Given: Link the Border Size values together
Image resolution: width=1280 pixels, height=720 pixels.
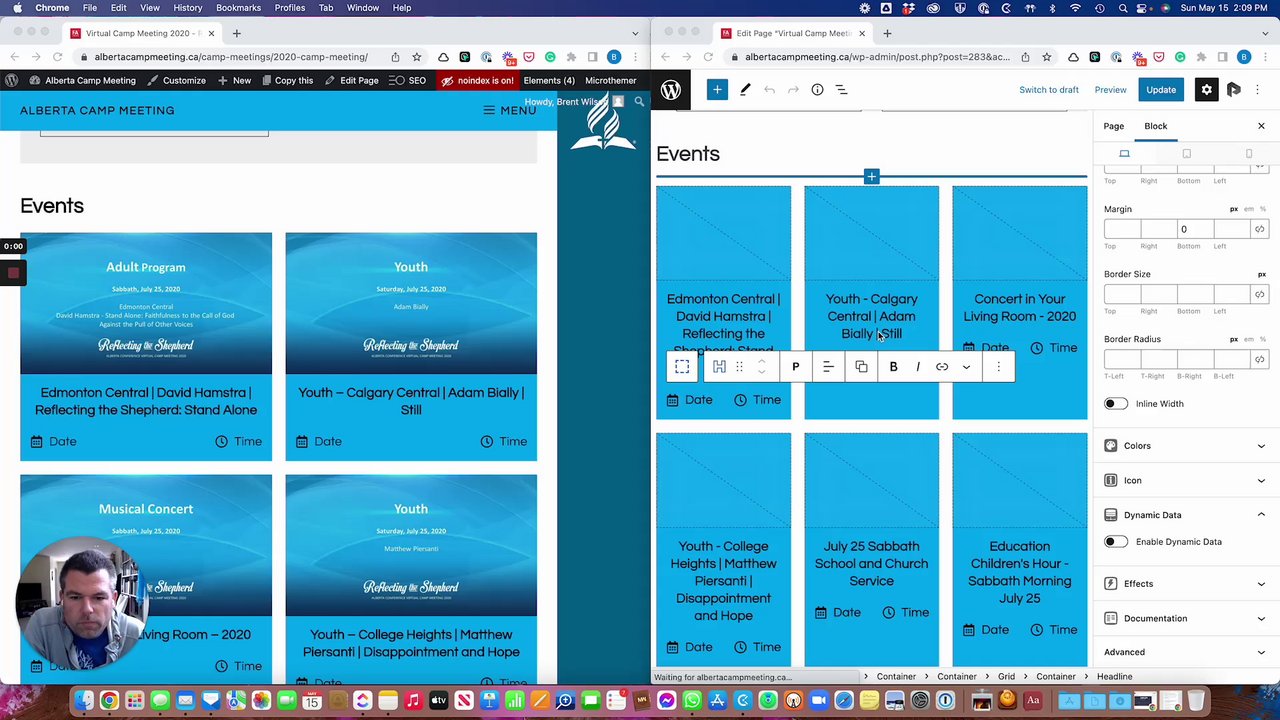Looking at the screenshot, I should 1260,294.
